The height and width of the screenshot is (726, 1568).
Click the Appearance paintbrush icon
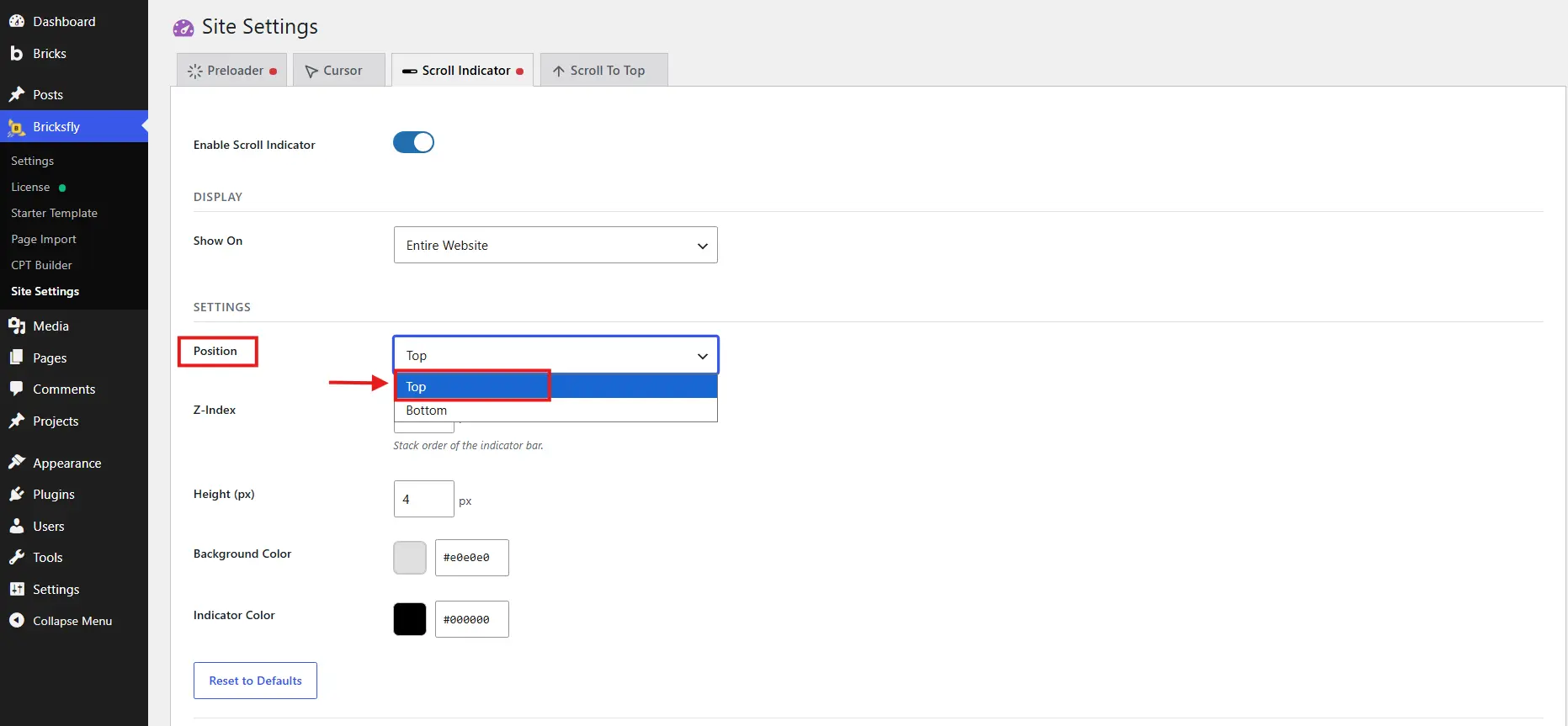point(17,462)
